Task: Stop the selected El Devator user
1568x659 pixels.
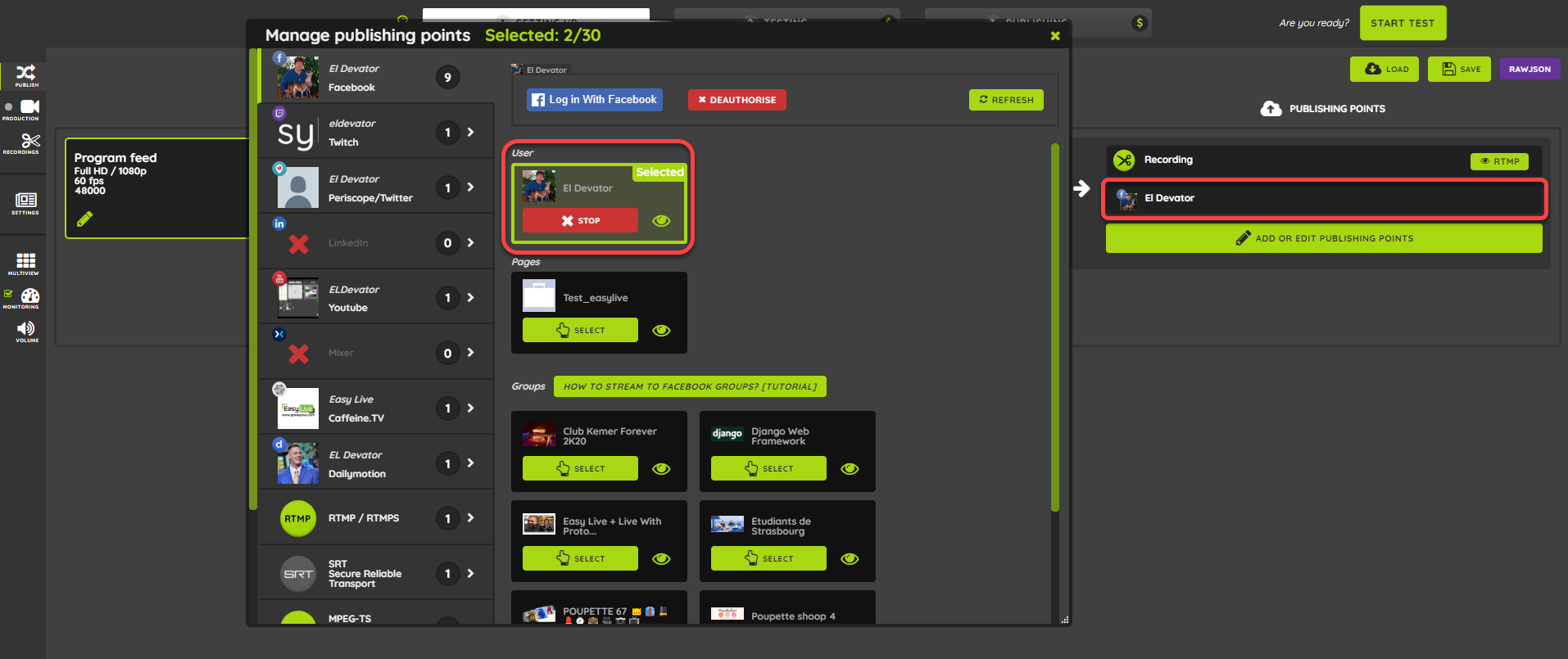Action: (580, 220)
